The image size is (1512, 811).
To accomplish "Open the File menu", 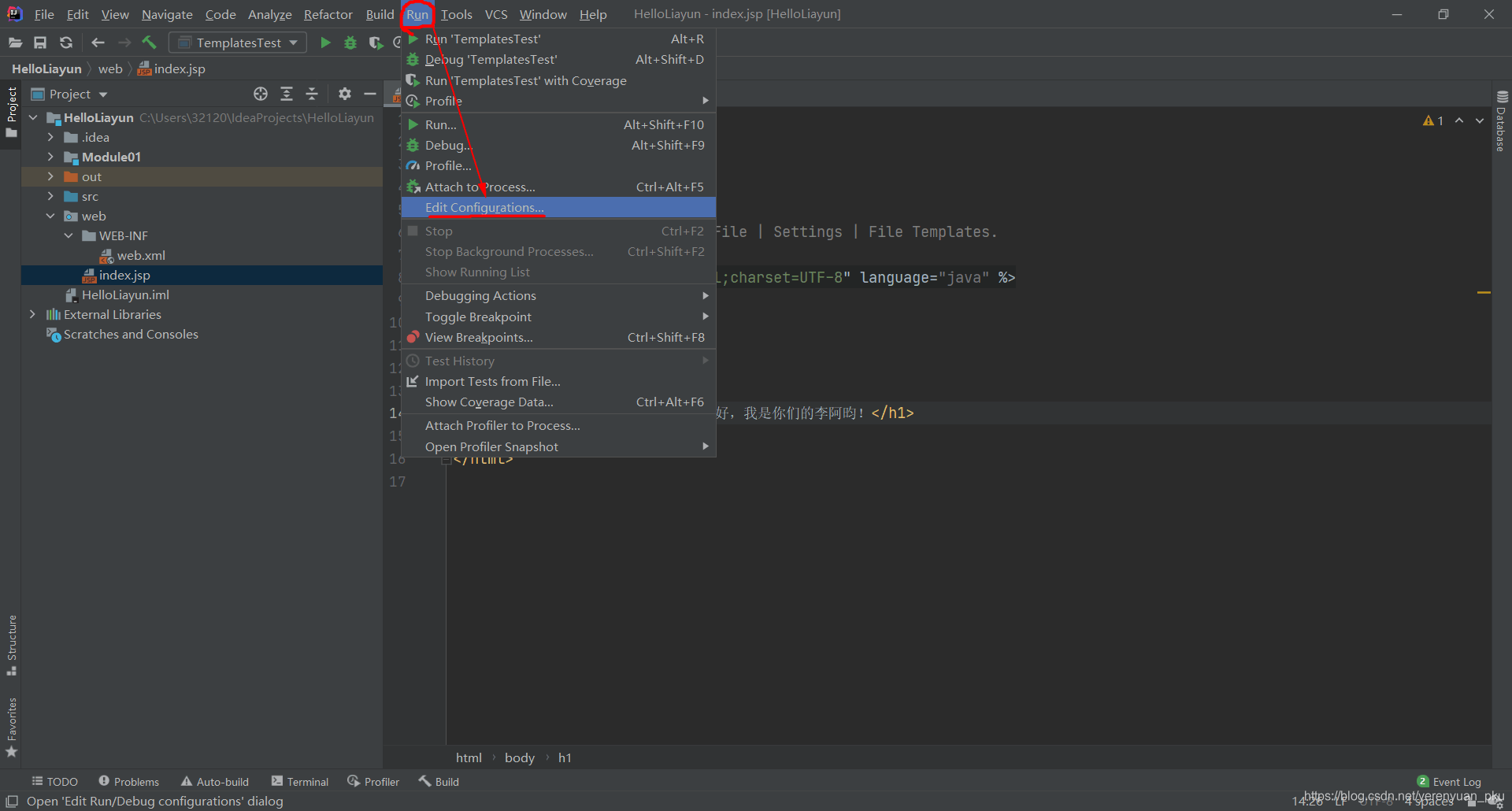I will 44,14.
